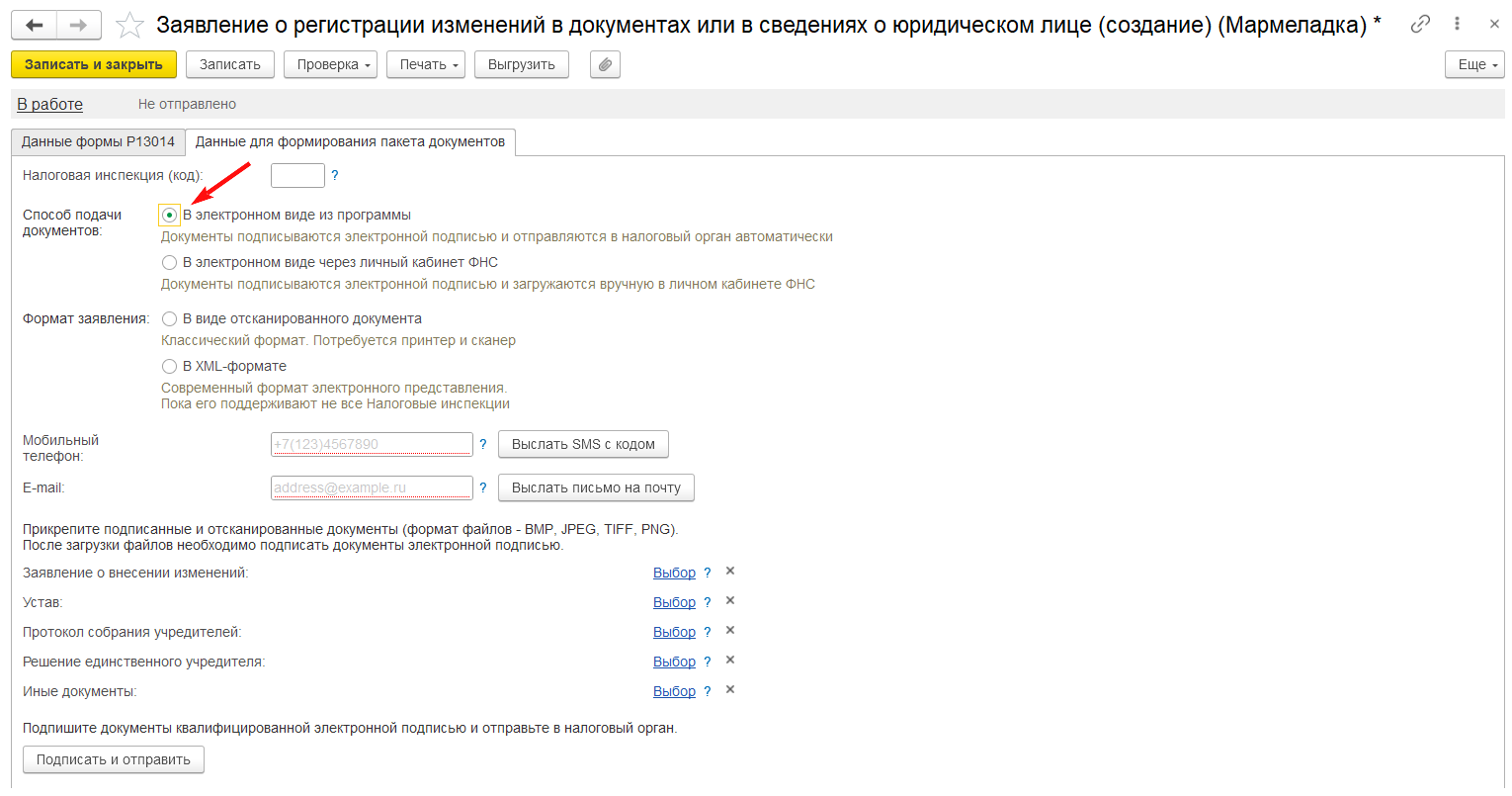Clear the Устав attachment with X icon
Image resolution: width=1512 pixels, height=796 pixels.
(730, 601)
